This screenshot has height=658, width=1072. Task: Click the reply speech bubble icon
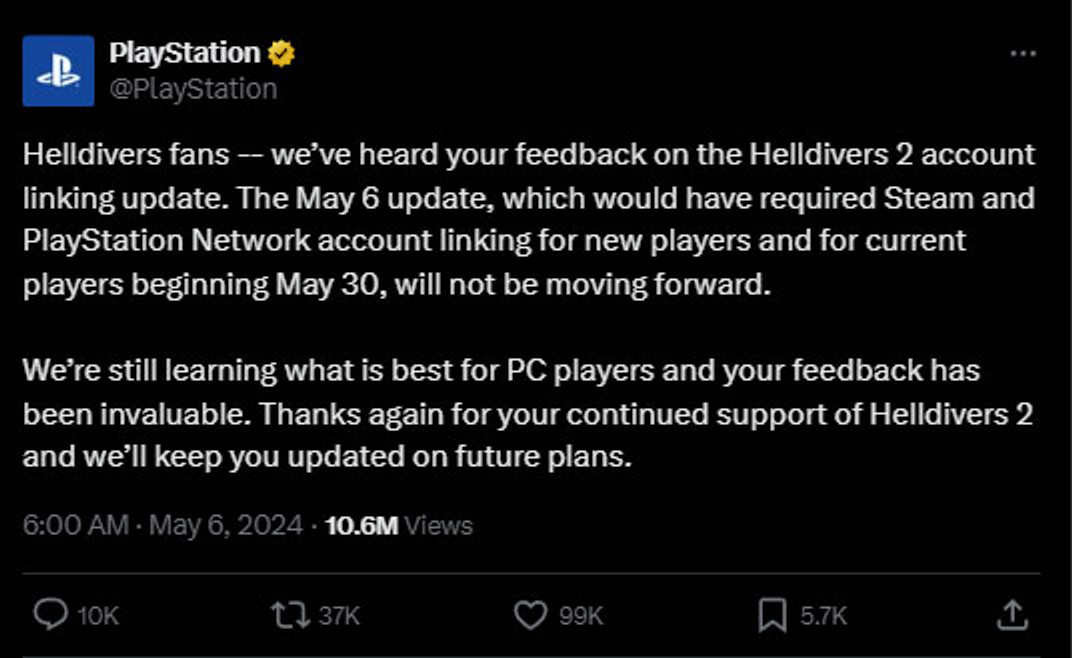49,615
